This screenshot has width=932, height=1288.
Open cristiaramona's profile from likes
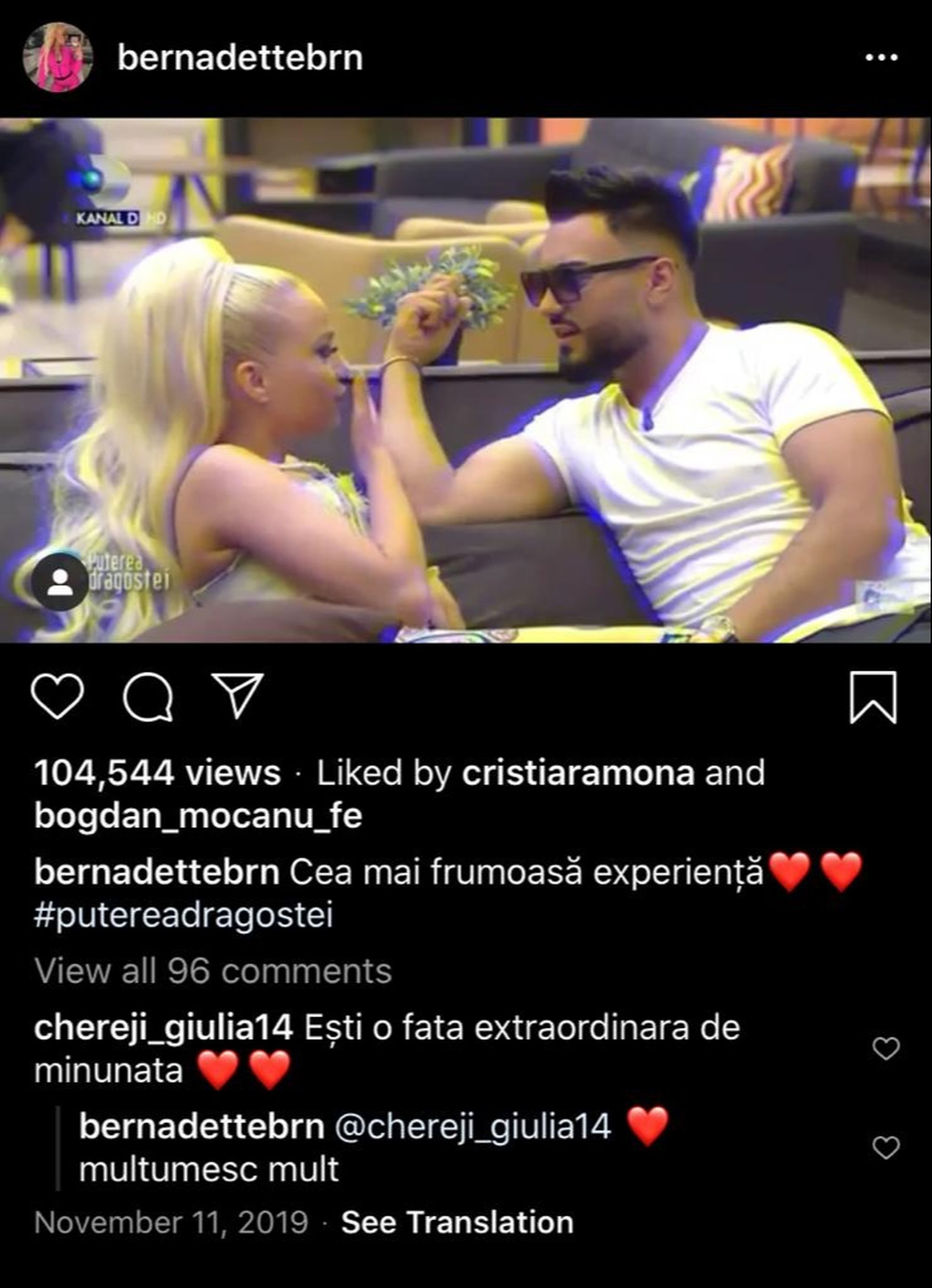(578, 773)
